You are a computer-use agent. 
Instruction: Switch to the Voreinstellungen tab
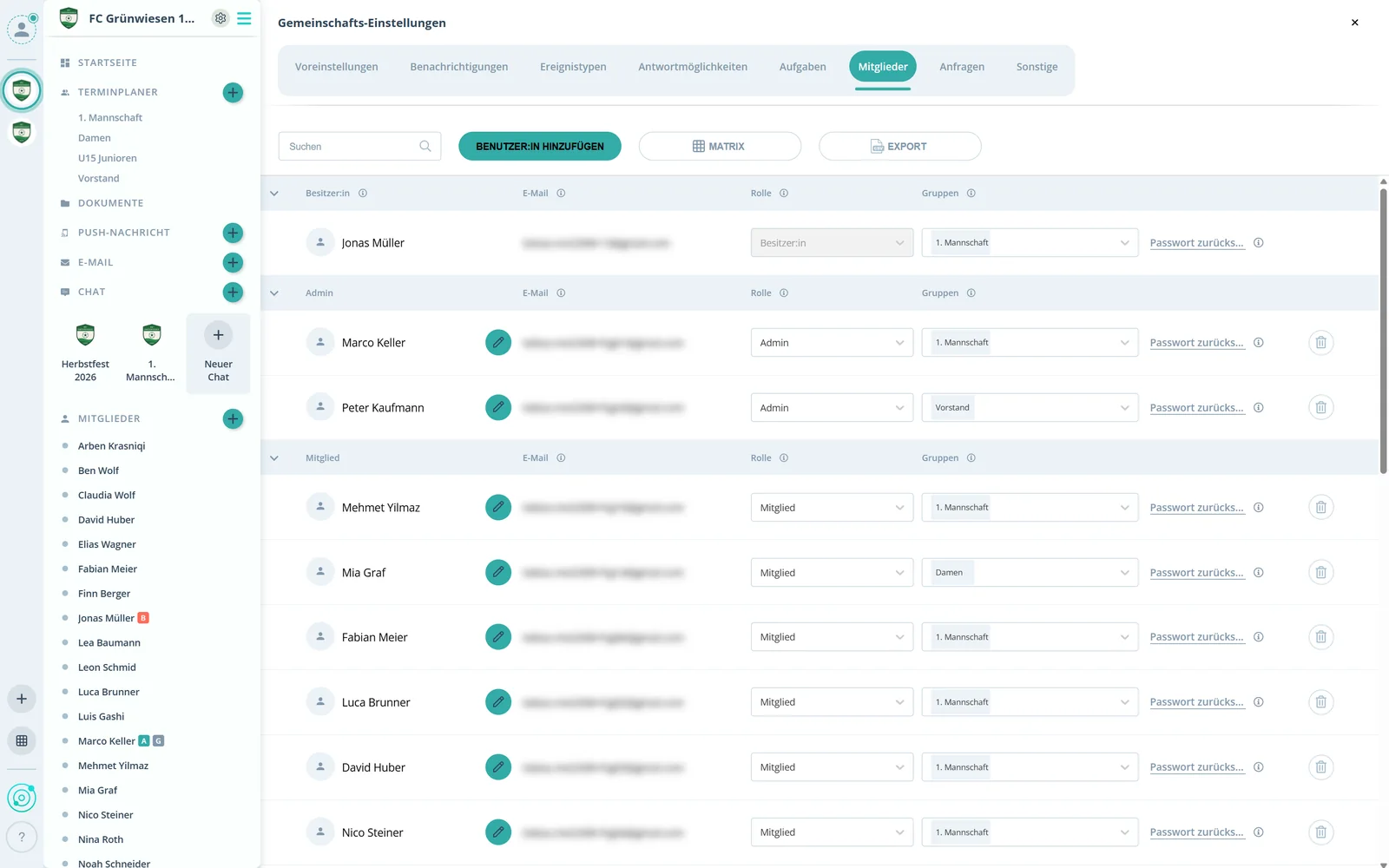click(337, 67)
